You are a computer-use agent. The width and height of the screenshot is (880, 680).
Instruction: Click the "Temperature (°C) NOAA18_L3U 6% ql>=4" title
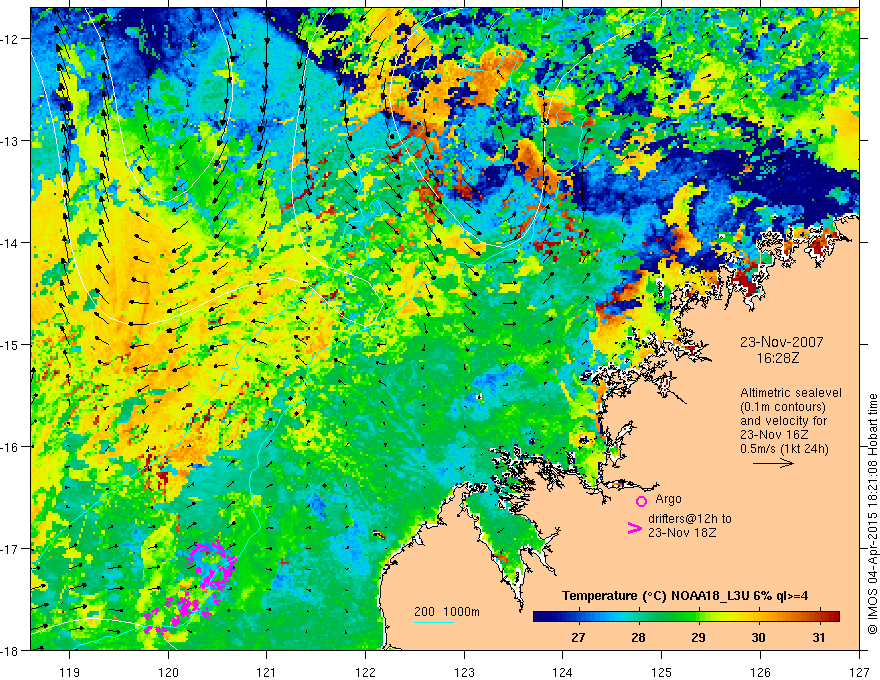(685, 596)
